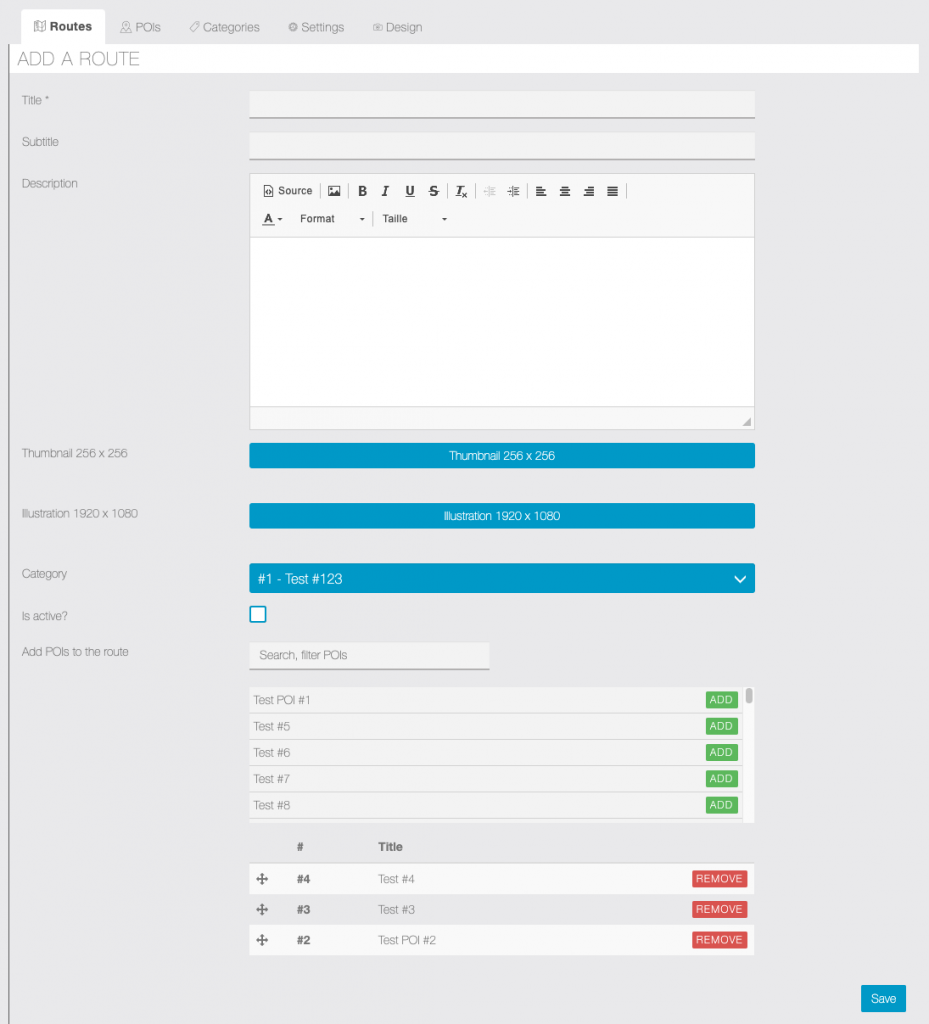Apply strikethrough text formatting
Viewport: 929px width, 1024px height.
(433, 191)
